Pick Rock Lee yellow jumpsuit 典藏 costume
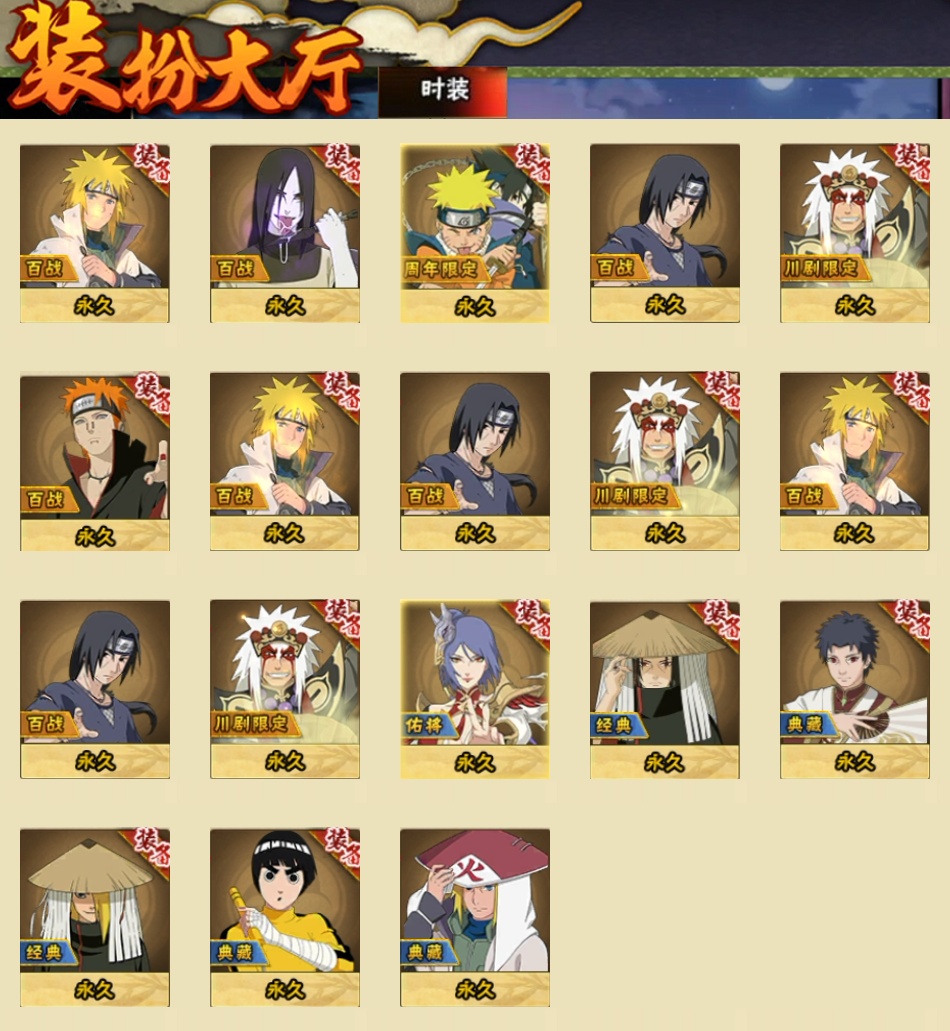The height and width of the screenshot is (1031, 950). point(285,917)
